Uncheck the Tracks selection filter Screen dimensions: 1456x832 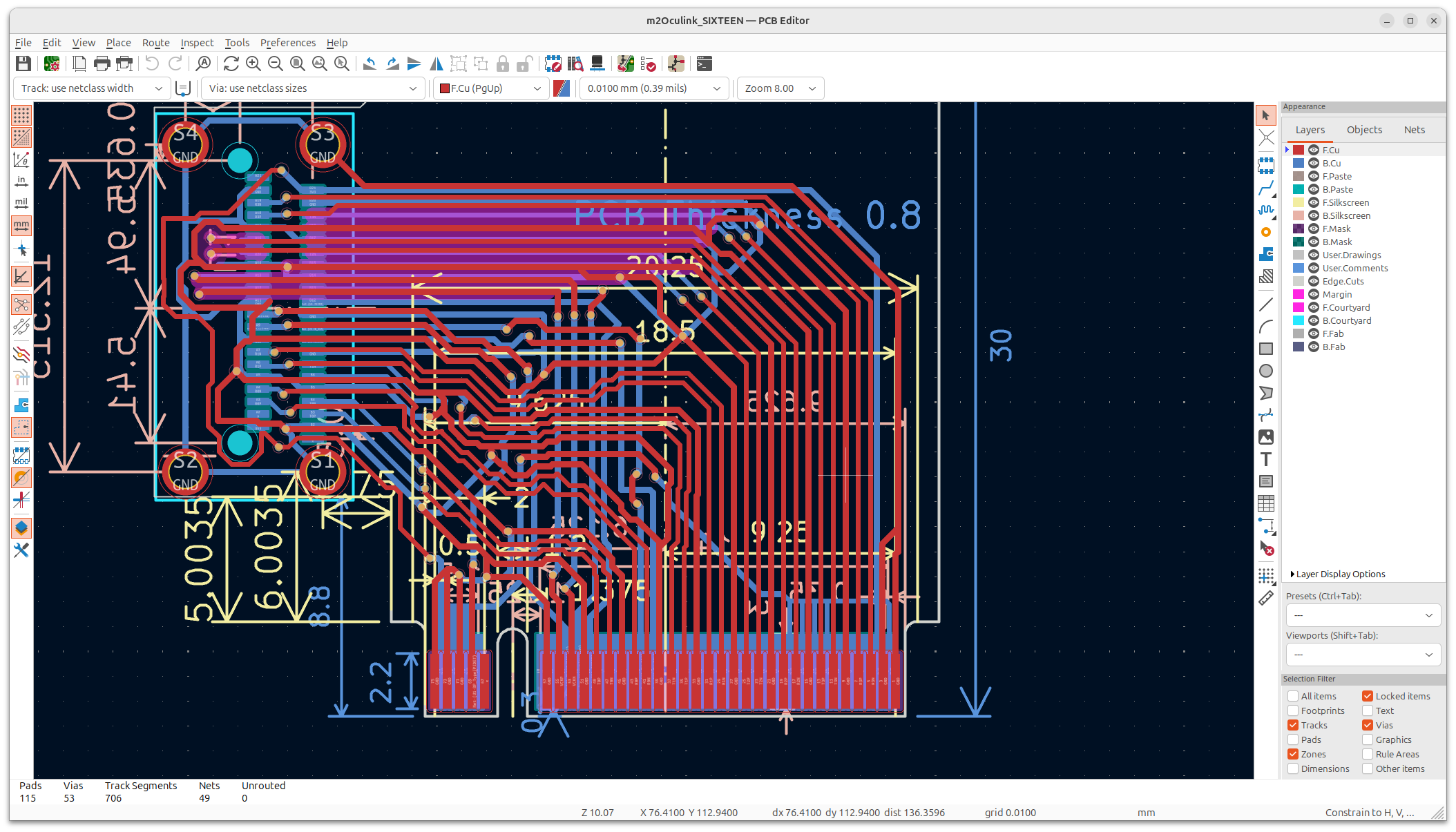point(1293,725)
